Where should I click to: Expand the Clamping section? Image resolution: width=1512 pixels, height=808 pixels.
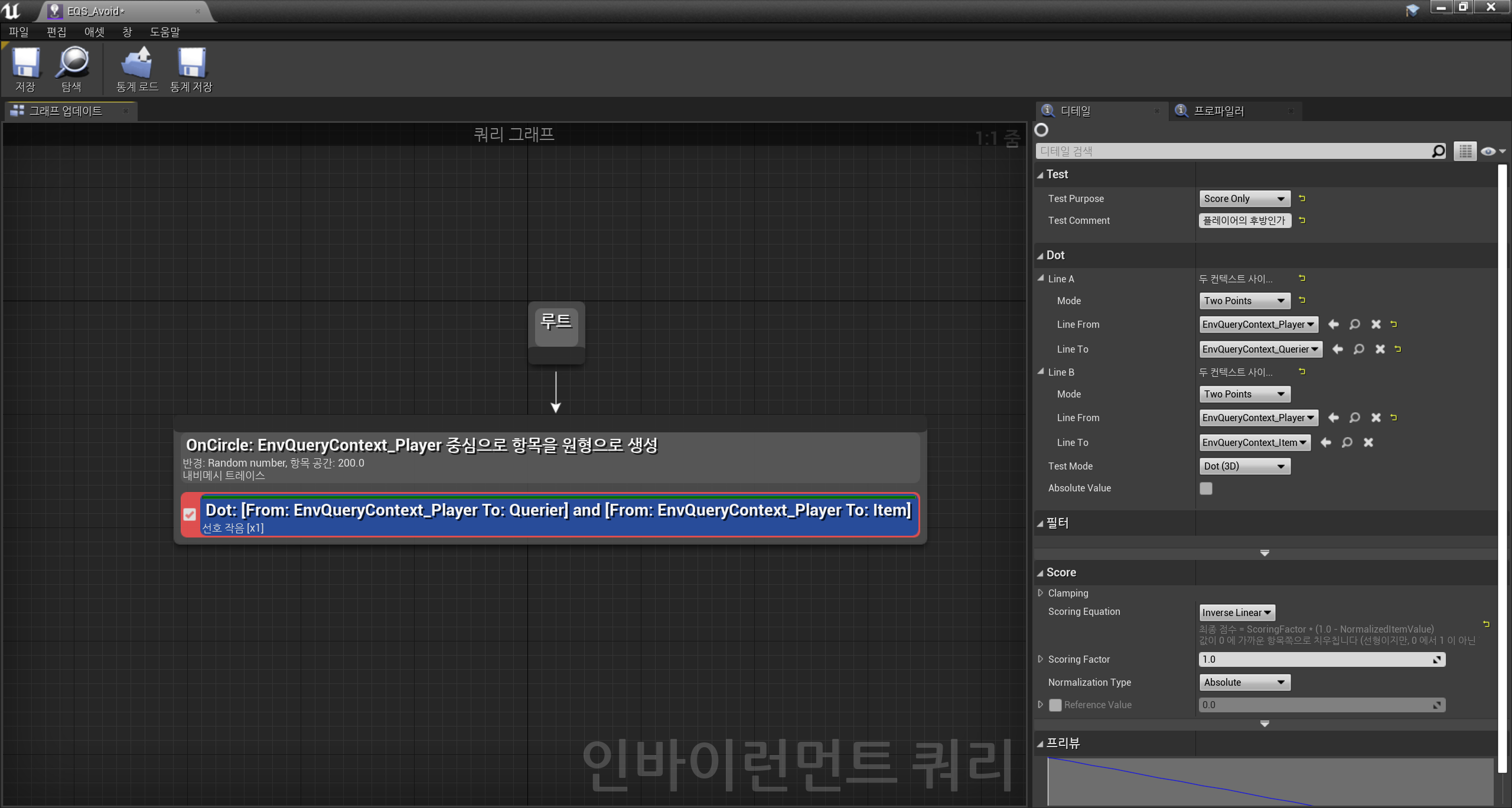pos(1041,593)
